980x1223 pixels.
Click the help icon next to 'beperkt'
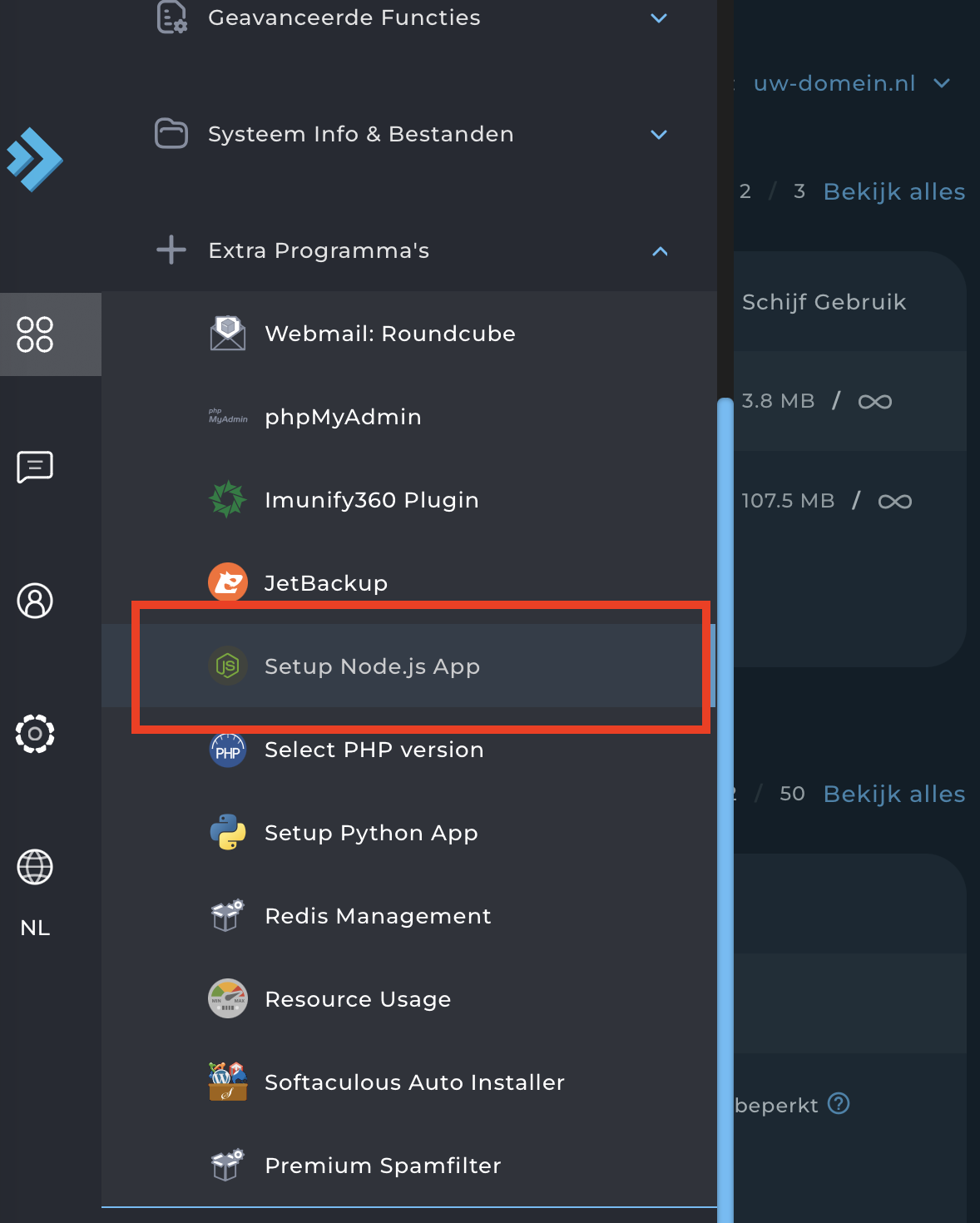839,1103
